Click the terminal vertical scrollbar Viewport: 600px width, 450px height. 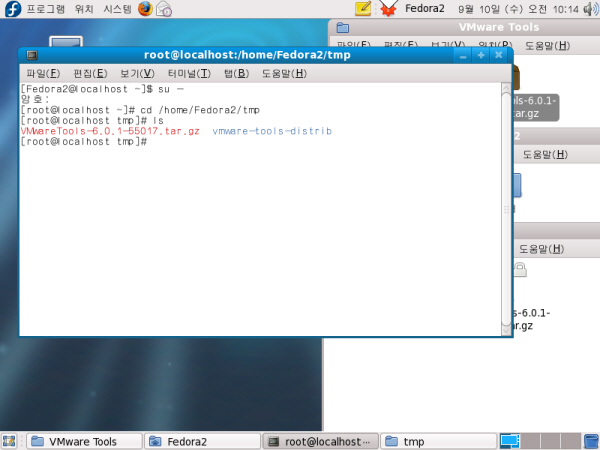[507, 209]
